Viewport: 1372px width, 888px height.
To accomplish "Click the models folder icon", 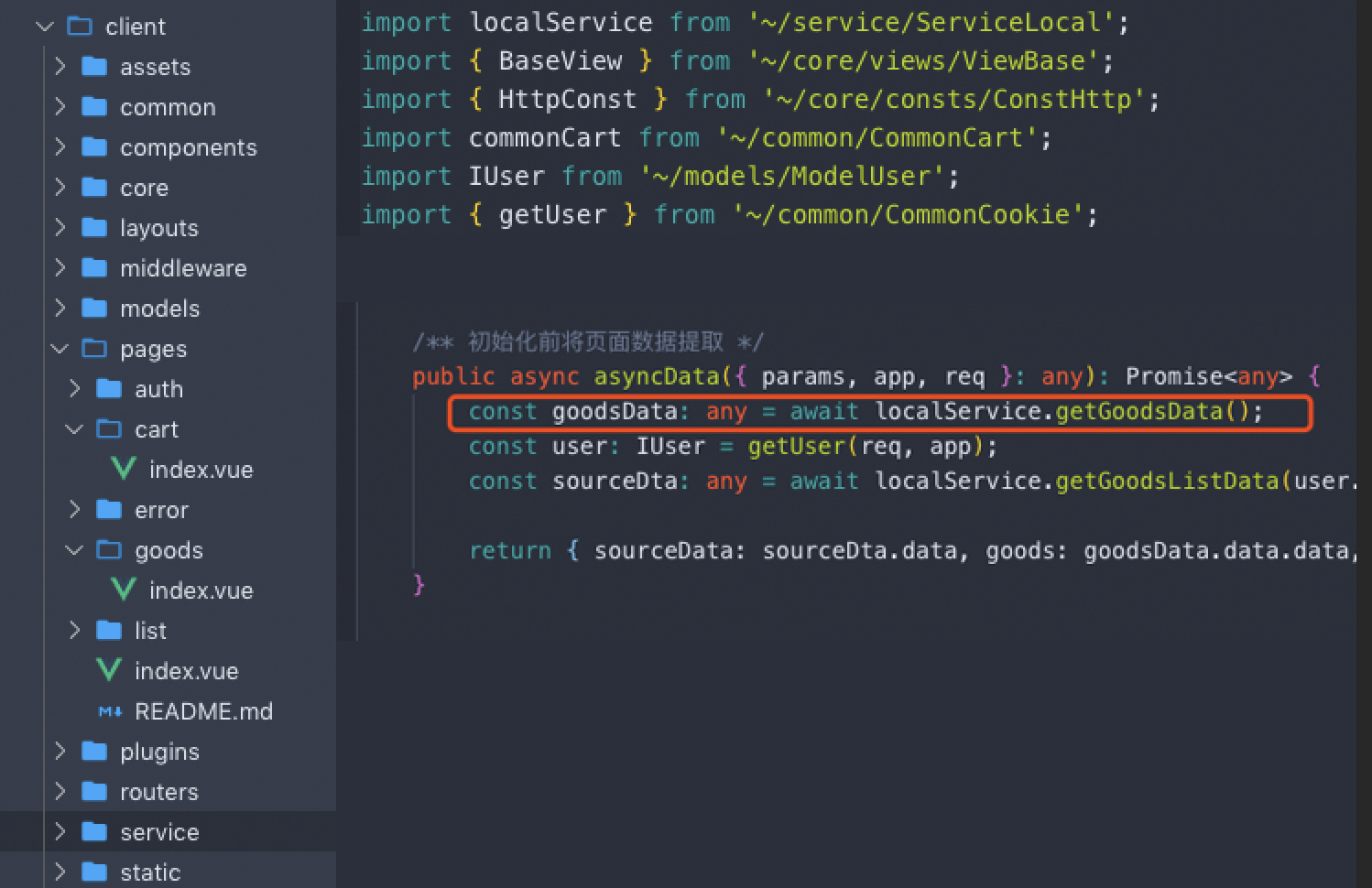I will [x=94, y=308].
